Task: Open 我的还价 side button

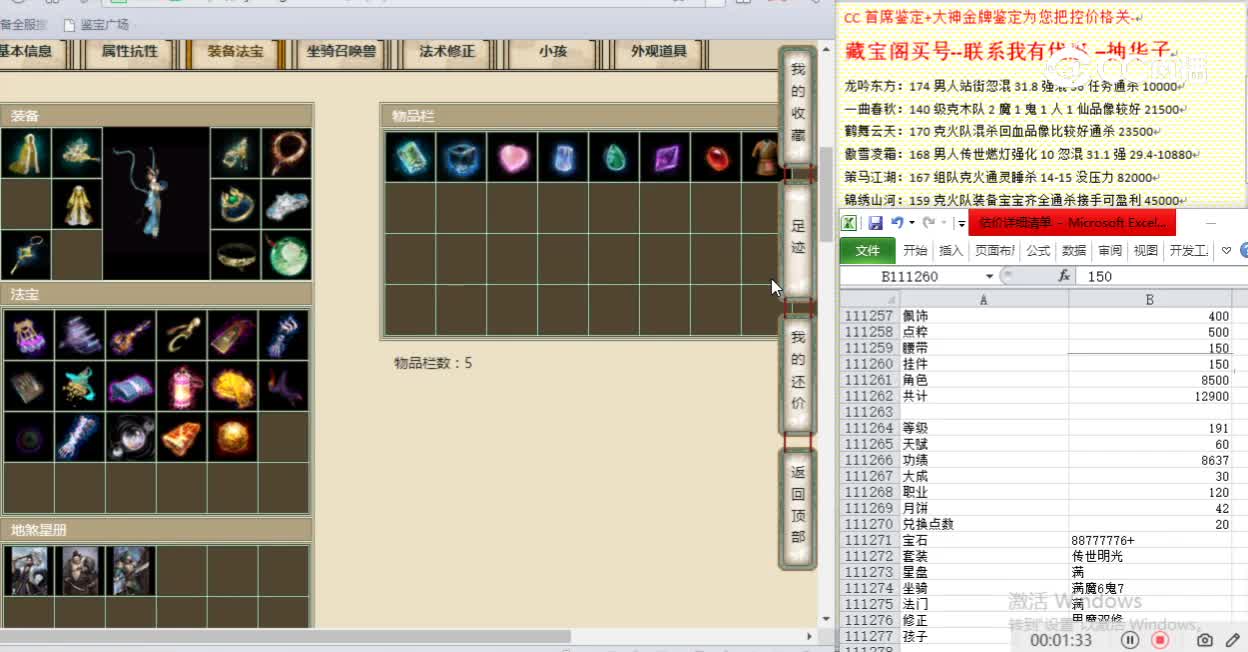Action: (798, 374)
